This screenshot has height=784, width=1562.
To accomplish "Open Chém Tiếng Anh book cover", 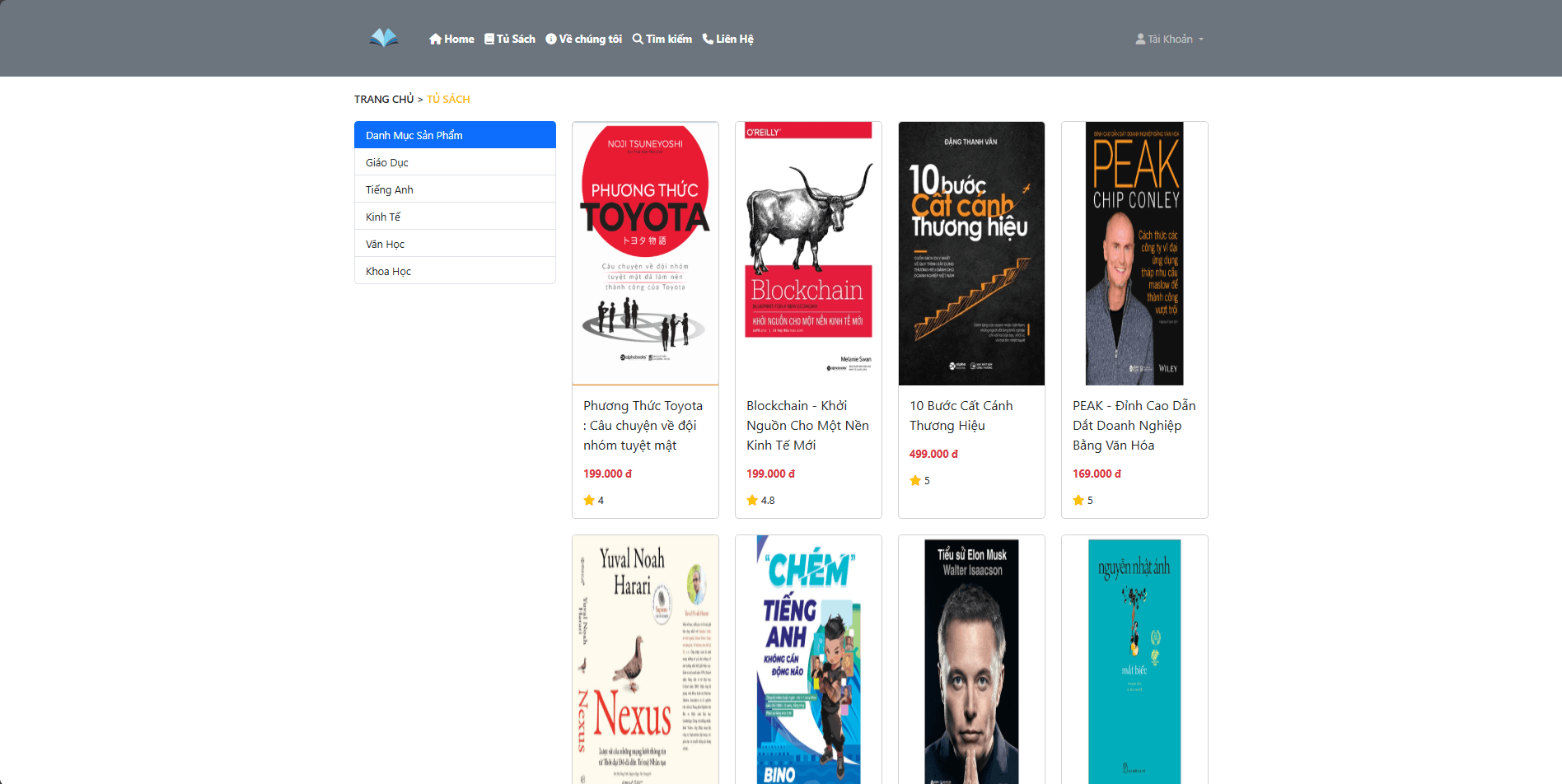I will 808,660.
